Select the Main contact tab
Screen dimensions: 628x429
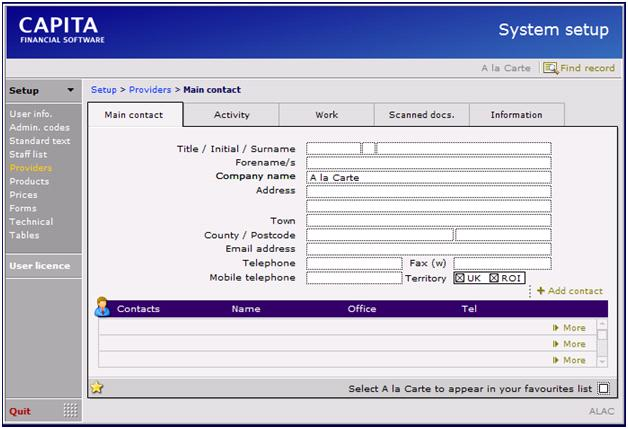coord(135,115)
